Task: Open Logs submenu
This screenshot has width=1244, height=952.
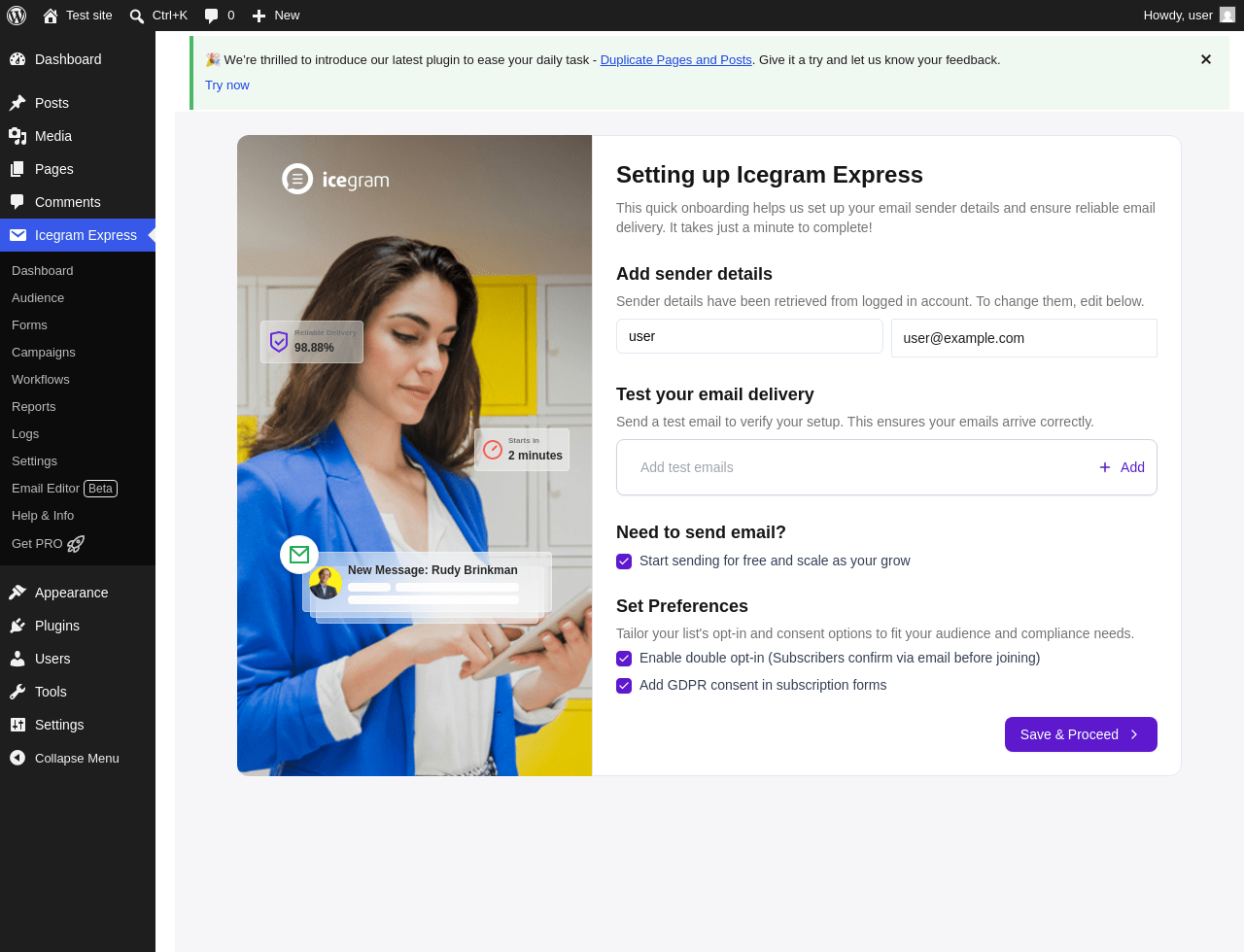Action: pyautogui.click(x=78, y=434)
